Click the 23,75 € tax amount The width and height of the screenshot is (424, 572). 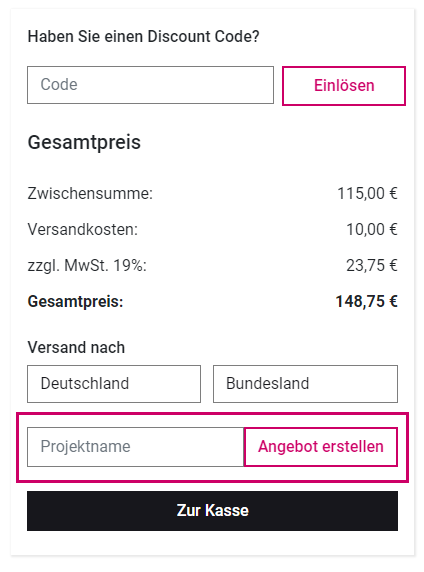(372, 266)
